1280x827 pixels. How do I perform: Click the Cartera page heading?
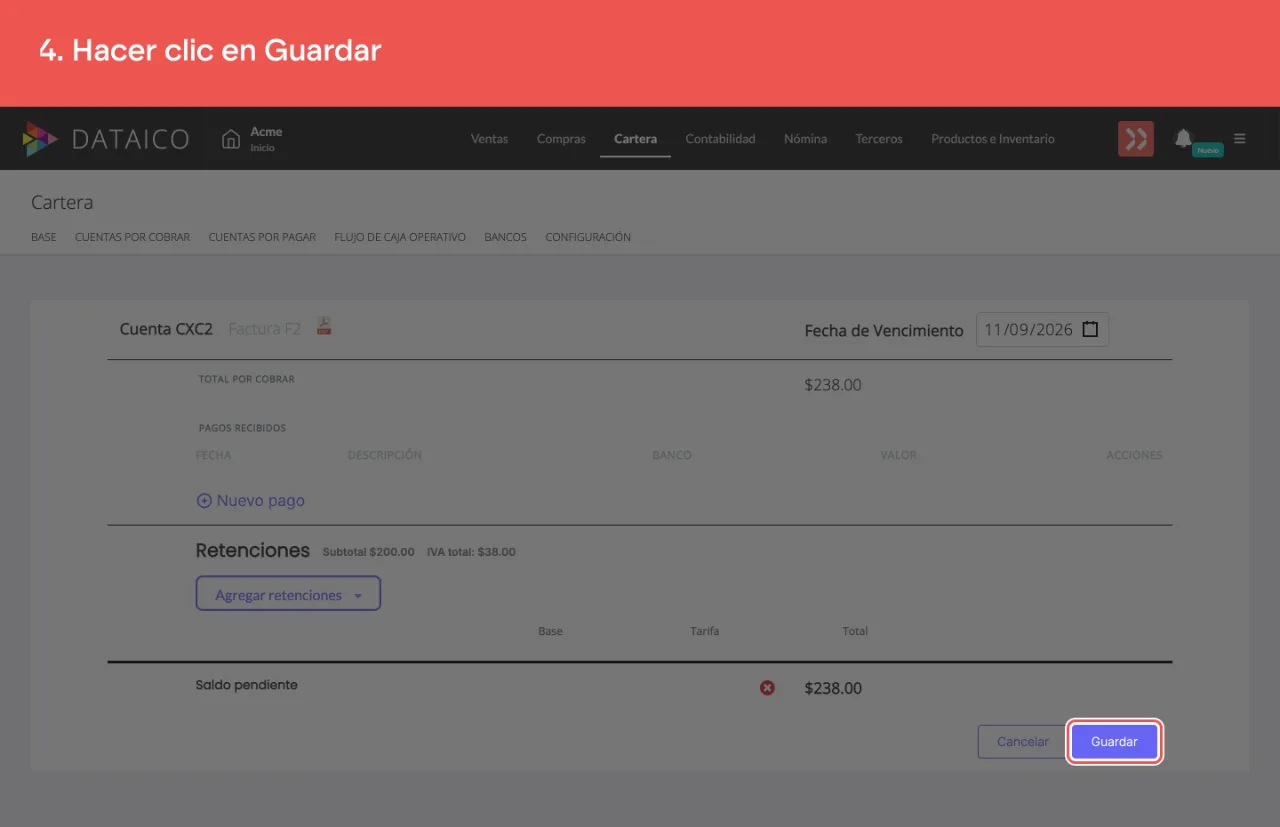coord(62,202)
